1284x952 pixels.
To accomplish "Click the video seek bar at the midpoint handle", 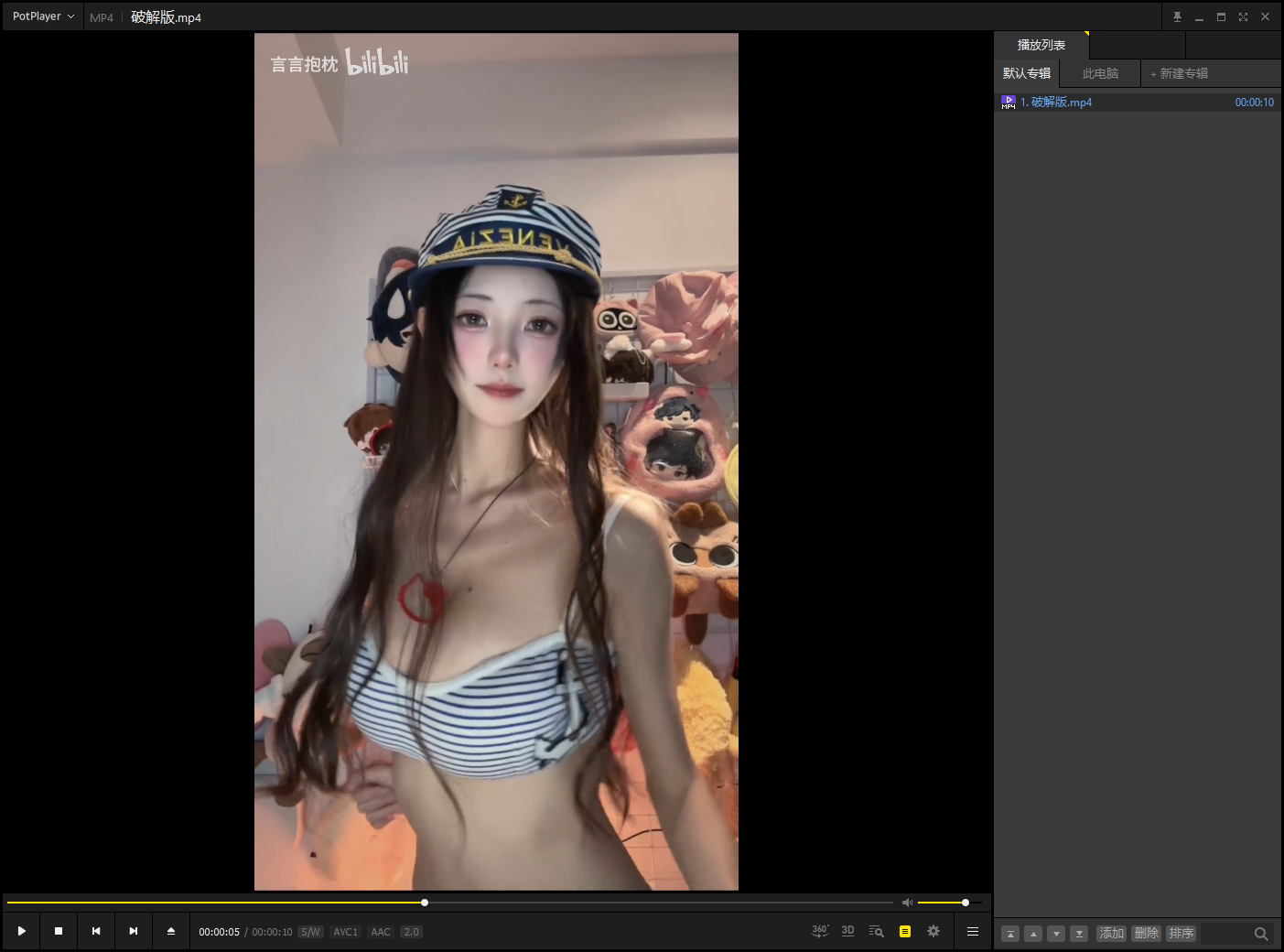I will pyautogui.click(x=425, y=903).
